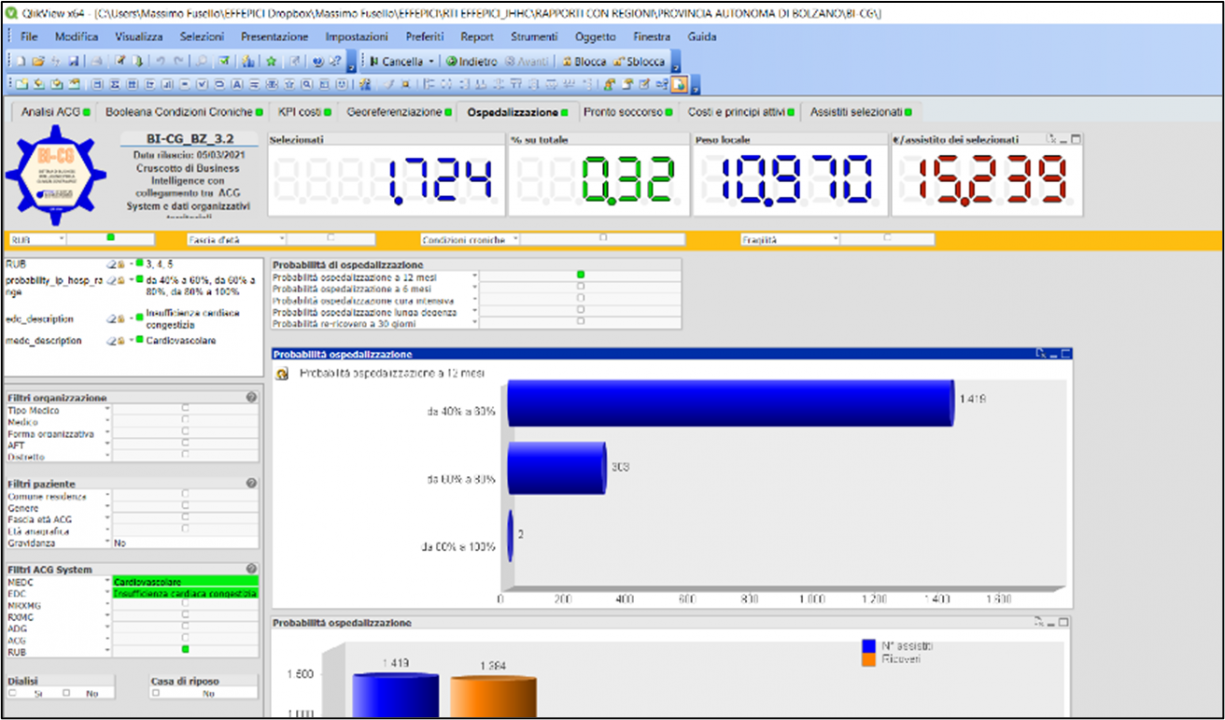Click the '3, 4, 5' RUB selection value

pyautogui.click(x=160, y=264)
